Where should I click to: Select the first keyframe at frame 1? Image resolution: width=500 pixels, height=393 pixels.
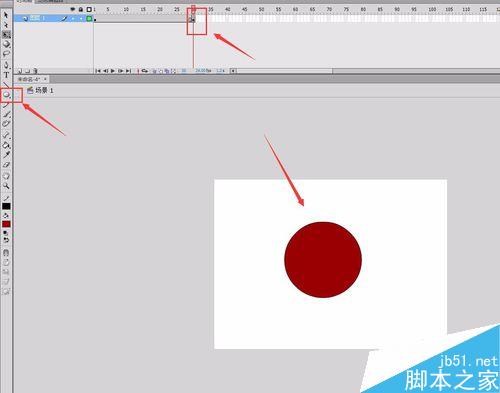[x=95, y=19]
